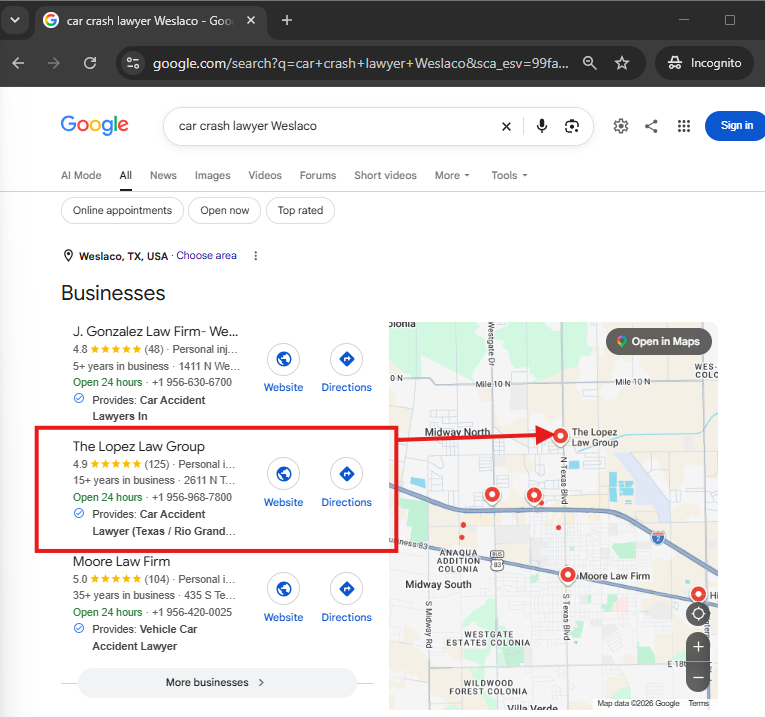Expand the More dropdown

click(x=452, y=176)
